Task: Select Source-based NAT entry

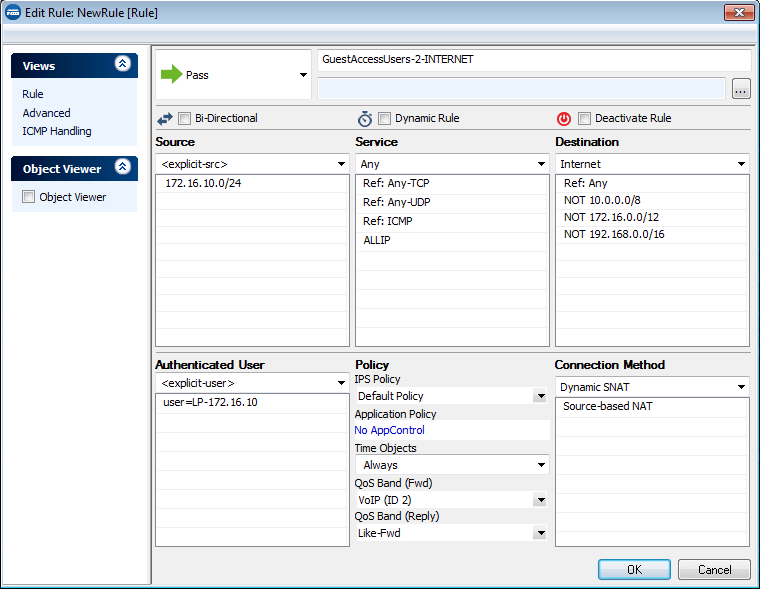Action: pyautogui.click(x=651, y=406)
